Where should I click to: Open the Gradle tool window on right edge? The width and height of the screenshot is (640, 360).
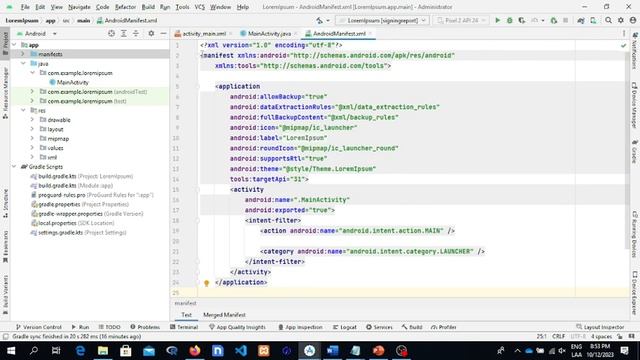[635, 152]
